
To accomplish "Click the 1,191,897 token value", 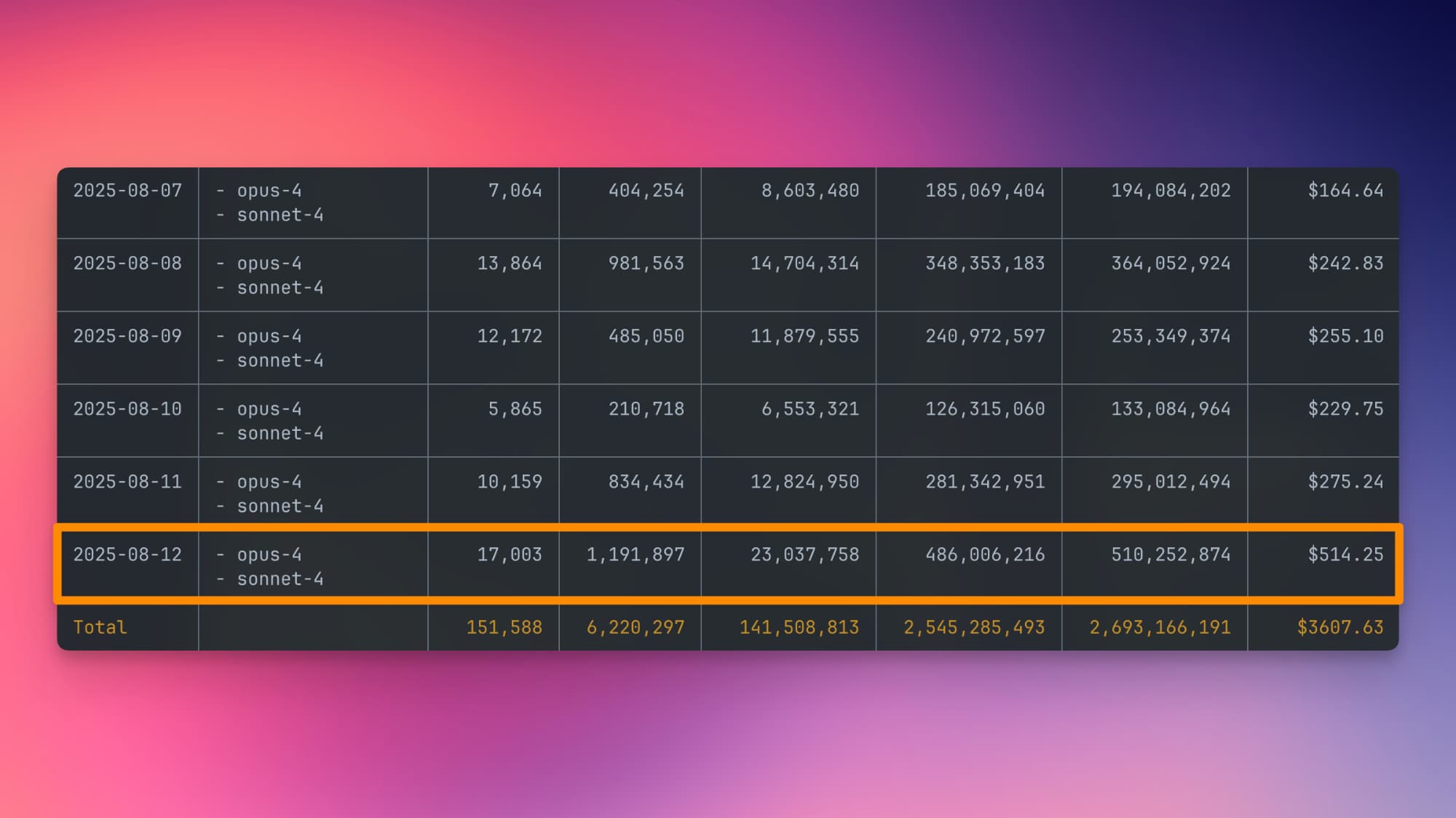I will click(635, 555).
